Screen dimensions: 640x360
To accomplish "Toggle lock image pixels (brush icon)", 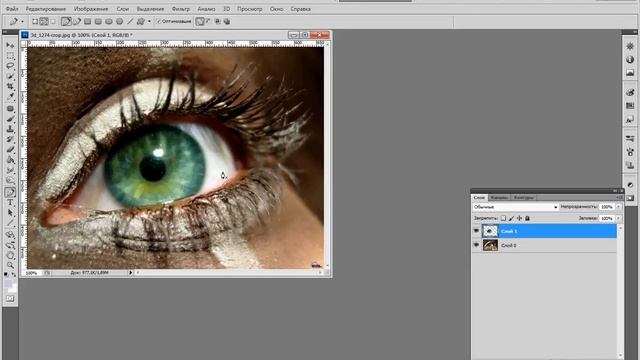I will (x=511, y=218).
